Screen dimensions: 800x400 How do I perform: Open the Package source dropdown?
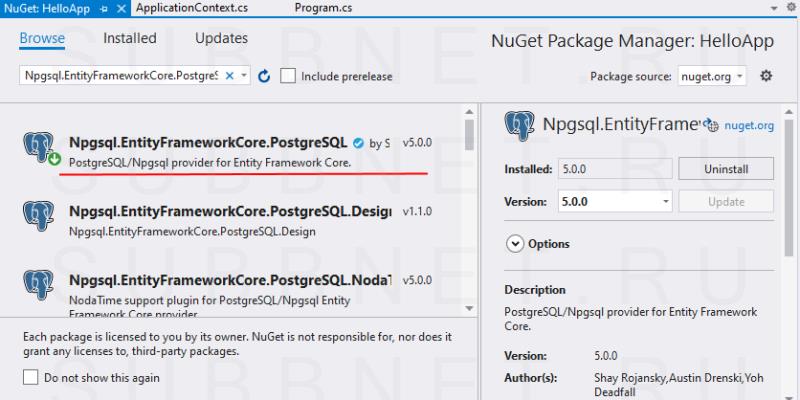pos(712,76)
